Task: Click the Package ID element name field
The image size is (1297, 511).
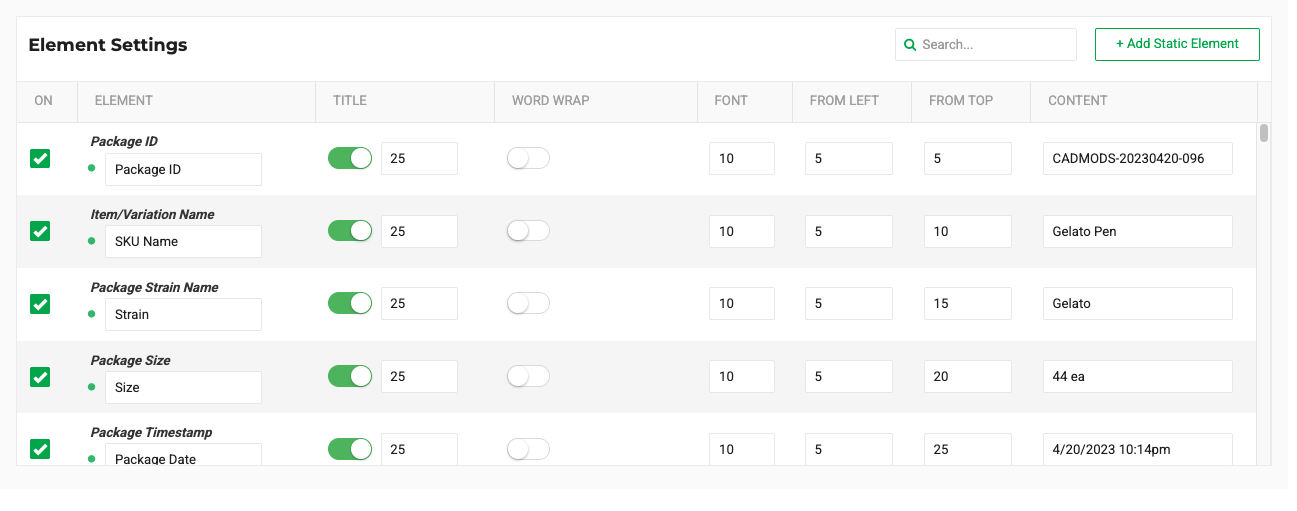Action: point(183,169)
